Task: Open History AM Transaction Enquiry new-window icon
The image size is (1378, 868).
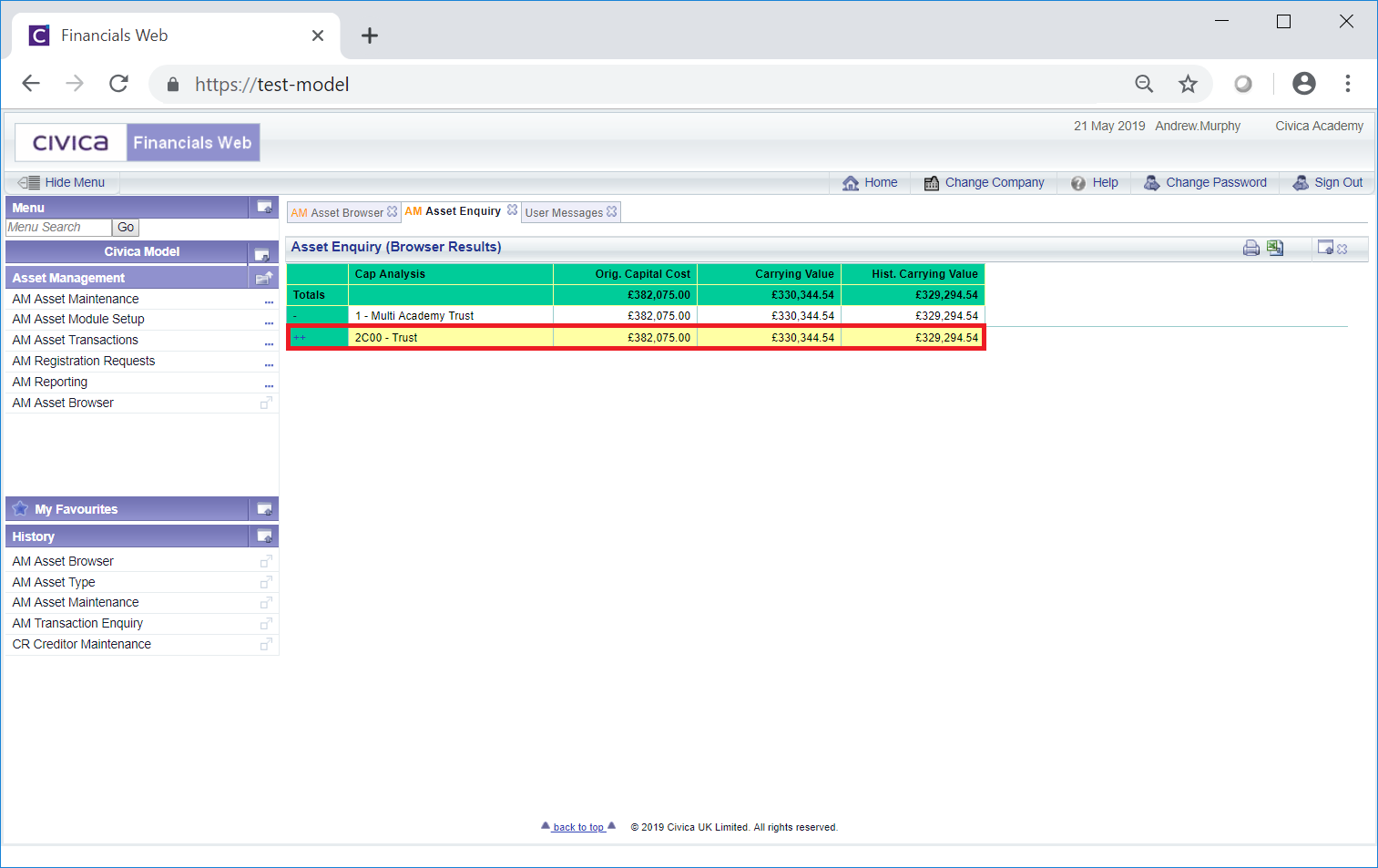Action: tap(266, 623)
